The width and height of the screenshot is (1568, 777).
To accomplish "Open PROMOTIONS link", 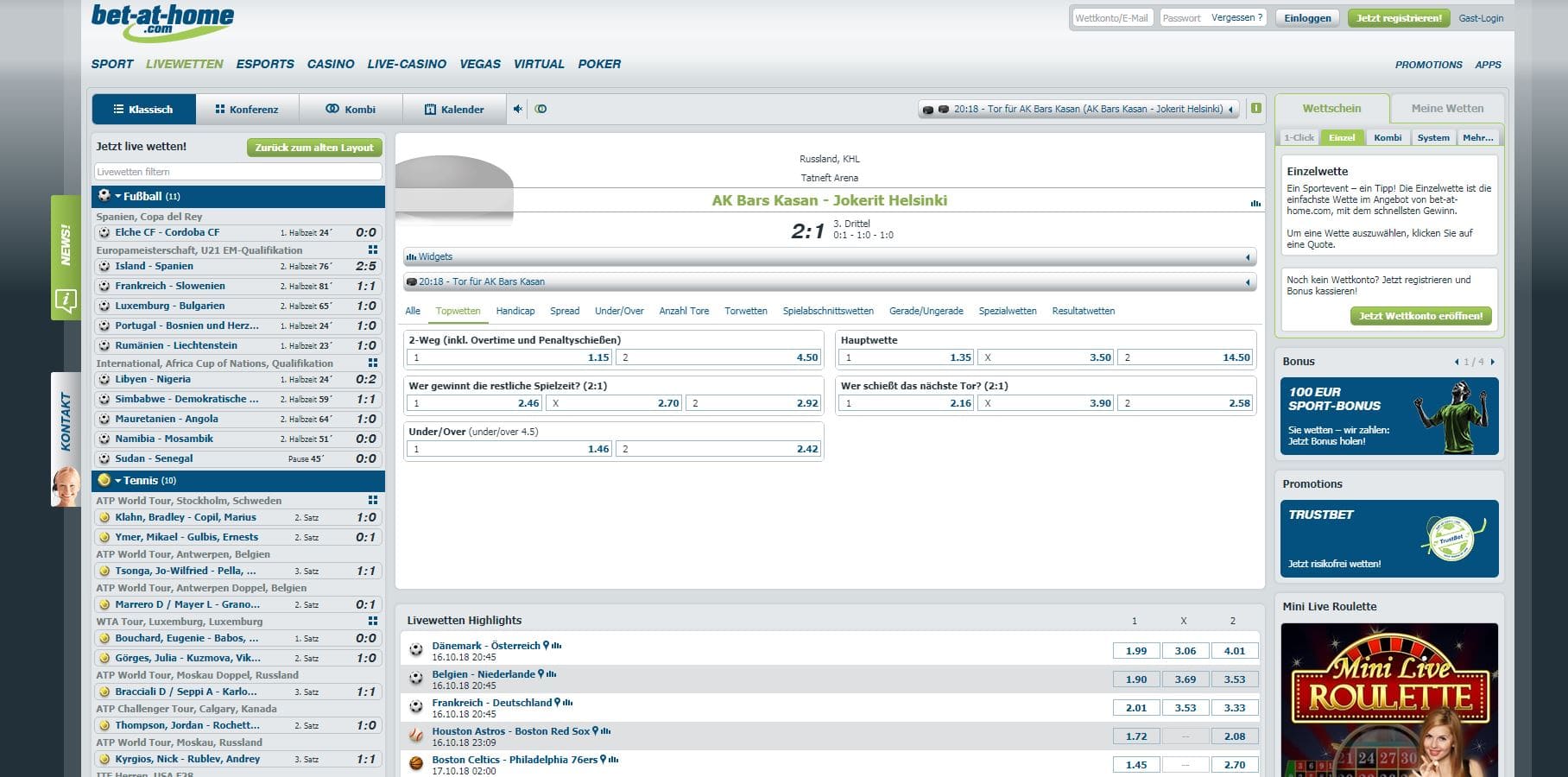I will (1429, 65).
